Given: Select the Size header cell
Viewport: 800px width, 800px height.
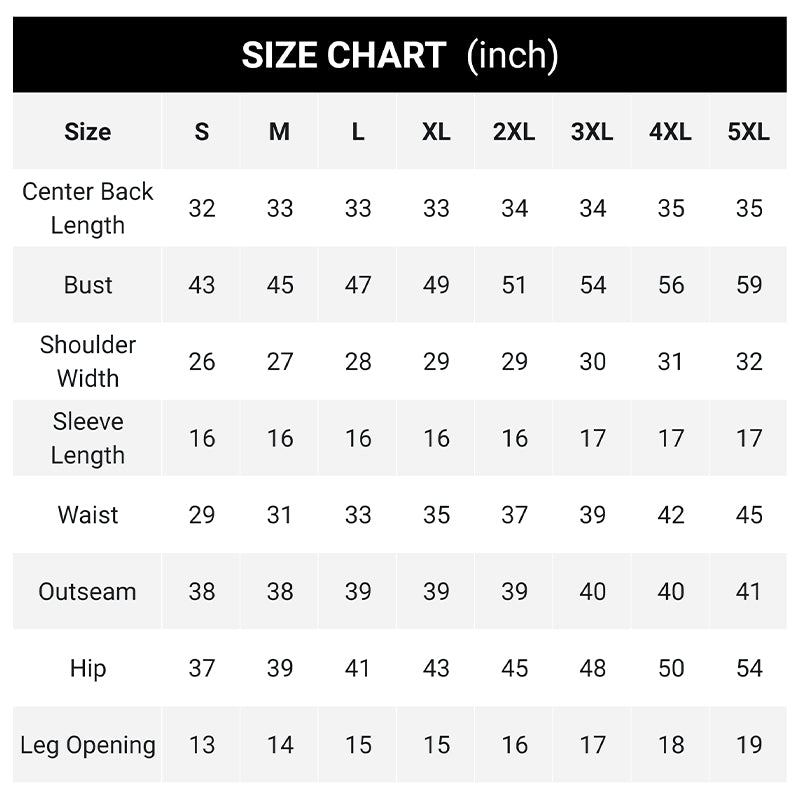Looking at the screenshot, I should click(x=88, y=132).
